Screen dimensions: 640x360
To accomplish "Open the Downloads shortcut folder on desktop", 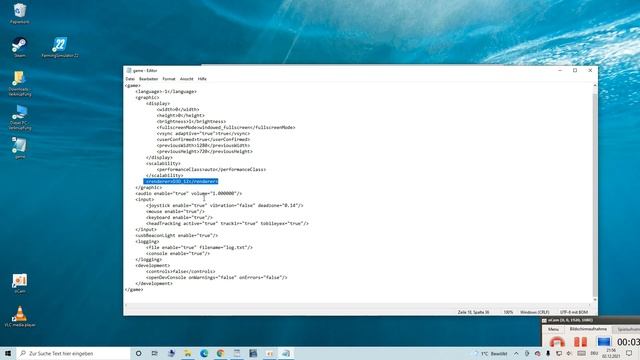I will pyautogui.click(x=19, y=83).
